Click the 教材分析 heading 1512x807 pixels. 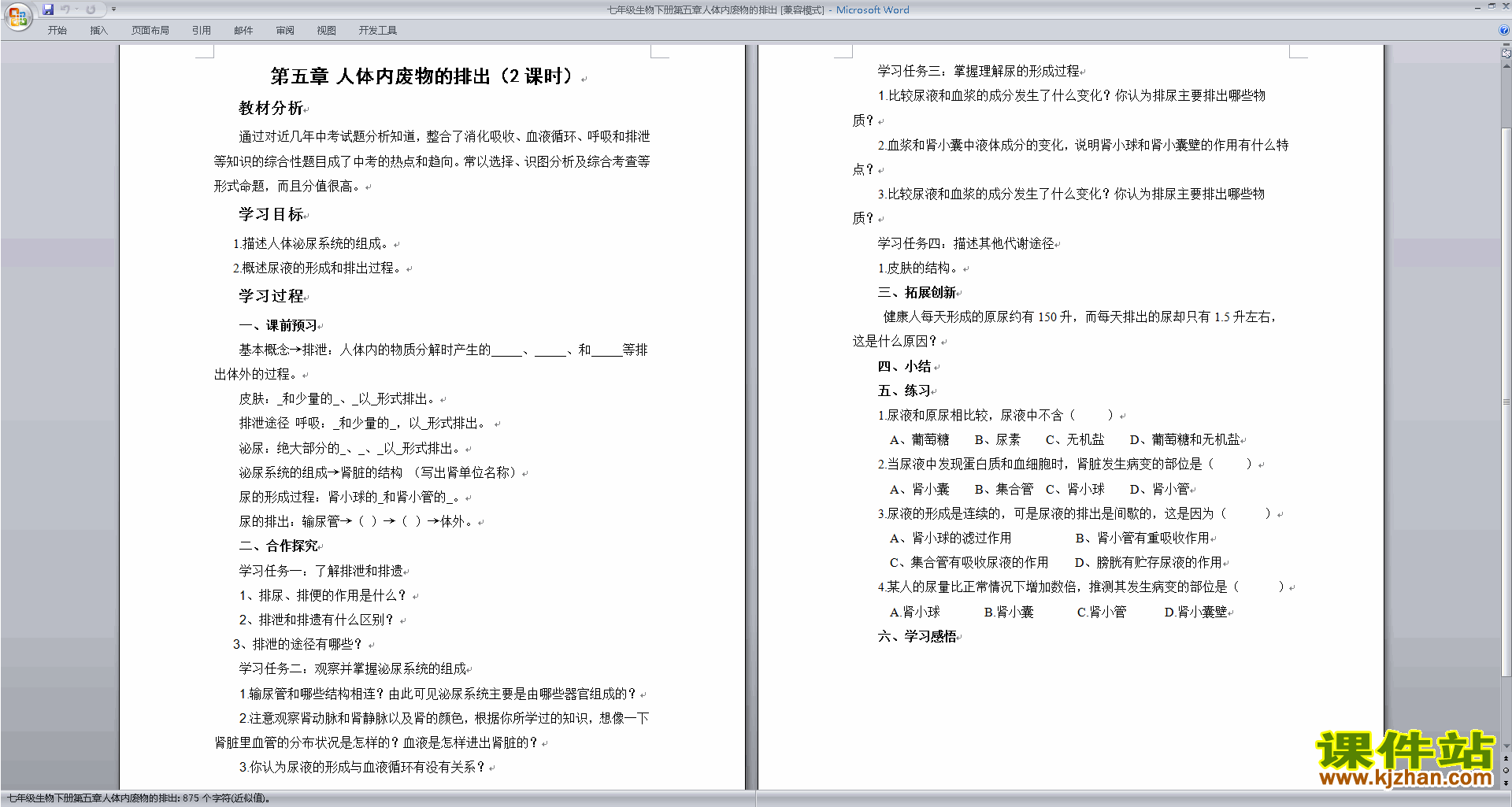coord(271,108)
